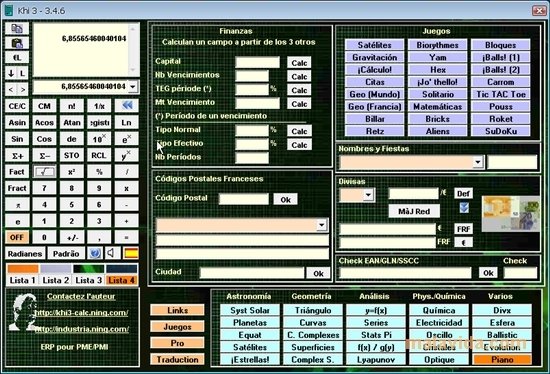Switch to the Lista 4 tab

pos(121,280)
